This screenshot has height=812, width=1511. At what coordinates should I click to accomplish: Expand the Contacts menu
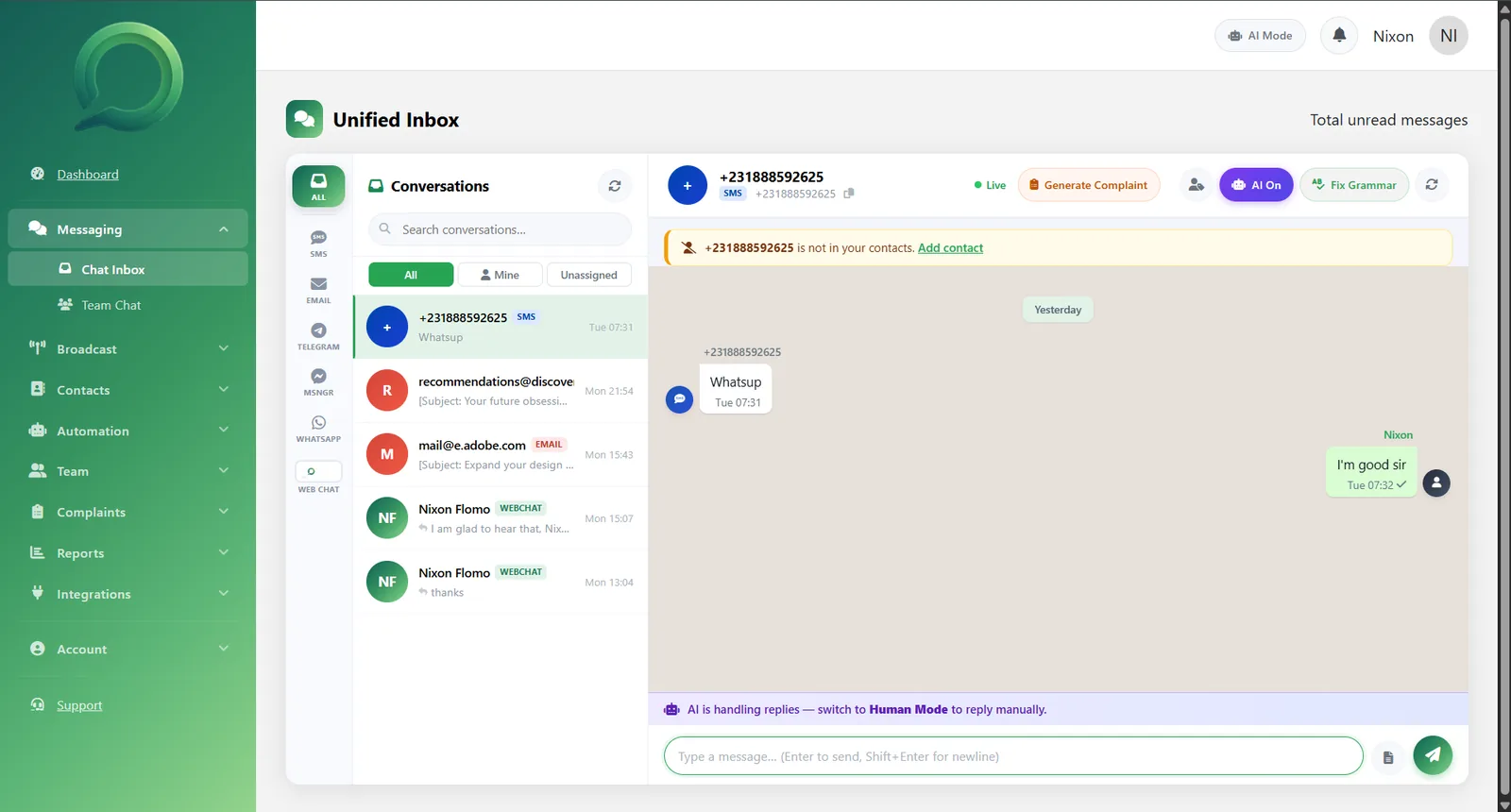(x=128, y=390)
